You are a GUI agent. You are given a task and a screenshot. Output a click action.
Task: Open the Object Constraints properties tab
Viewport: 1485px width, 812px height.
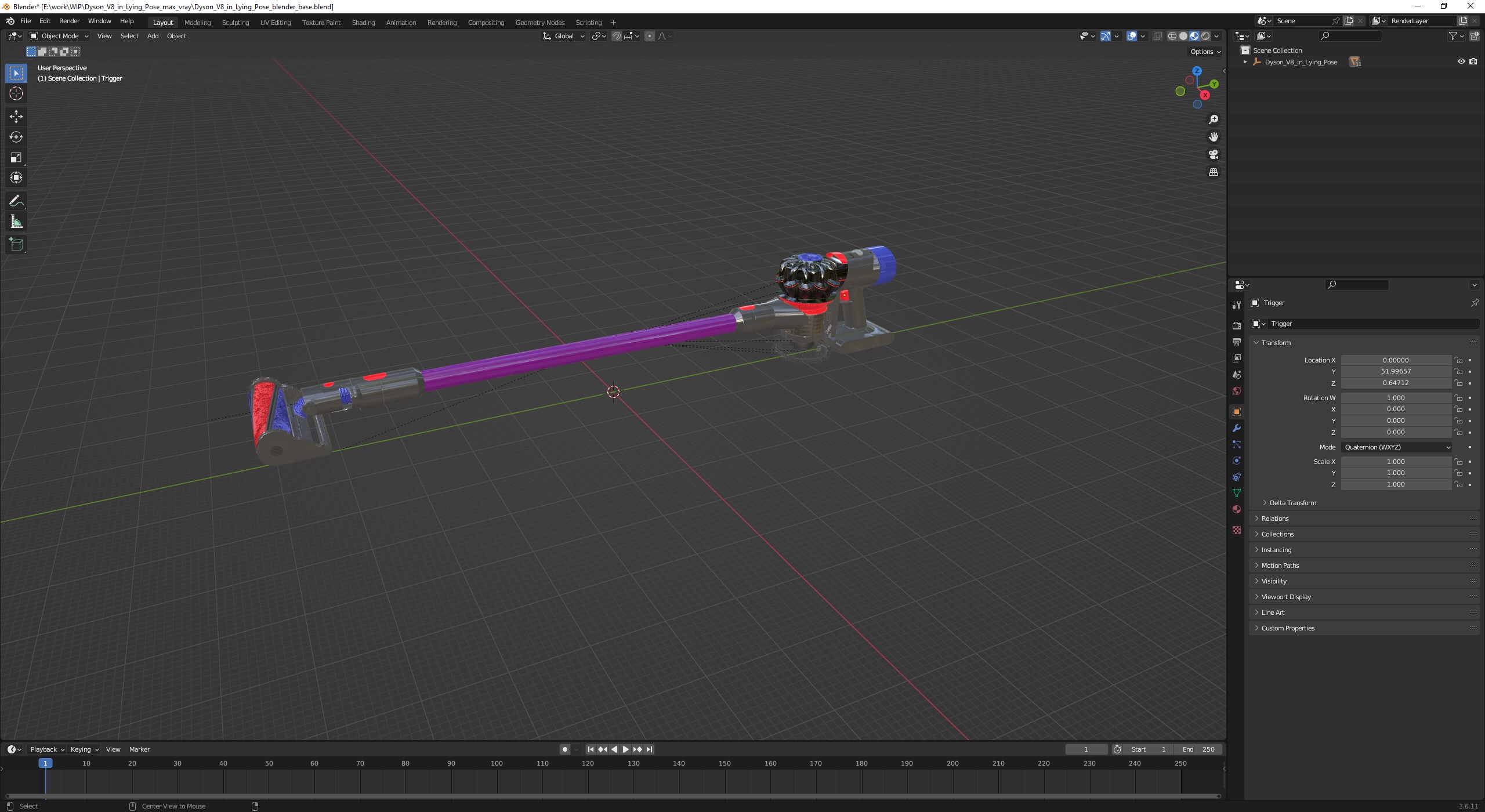tap(1236, 477)
